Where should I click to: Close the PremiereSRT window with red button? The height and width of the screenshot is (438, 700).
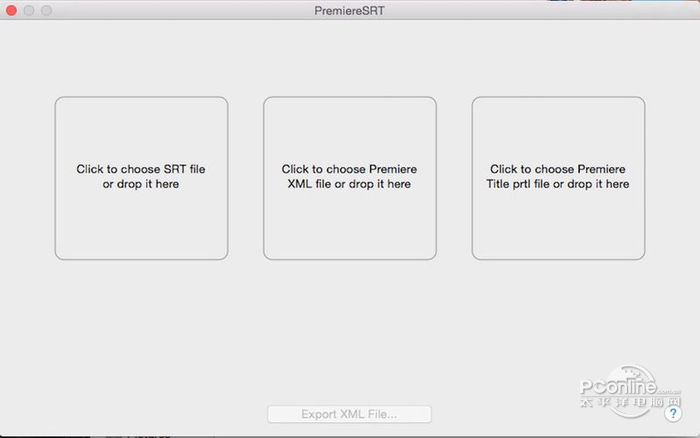pyautogui.click(x=12, y=10)
